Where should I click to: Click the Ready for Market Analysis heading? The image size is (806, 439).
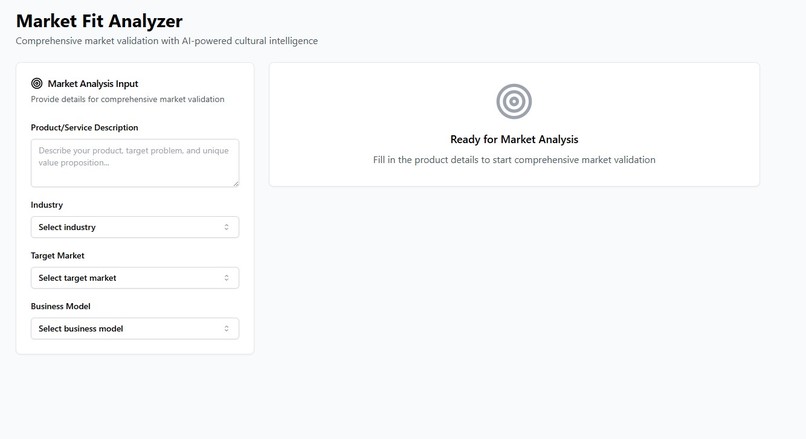[x=514, y=139]
